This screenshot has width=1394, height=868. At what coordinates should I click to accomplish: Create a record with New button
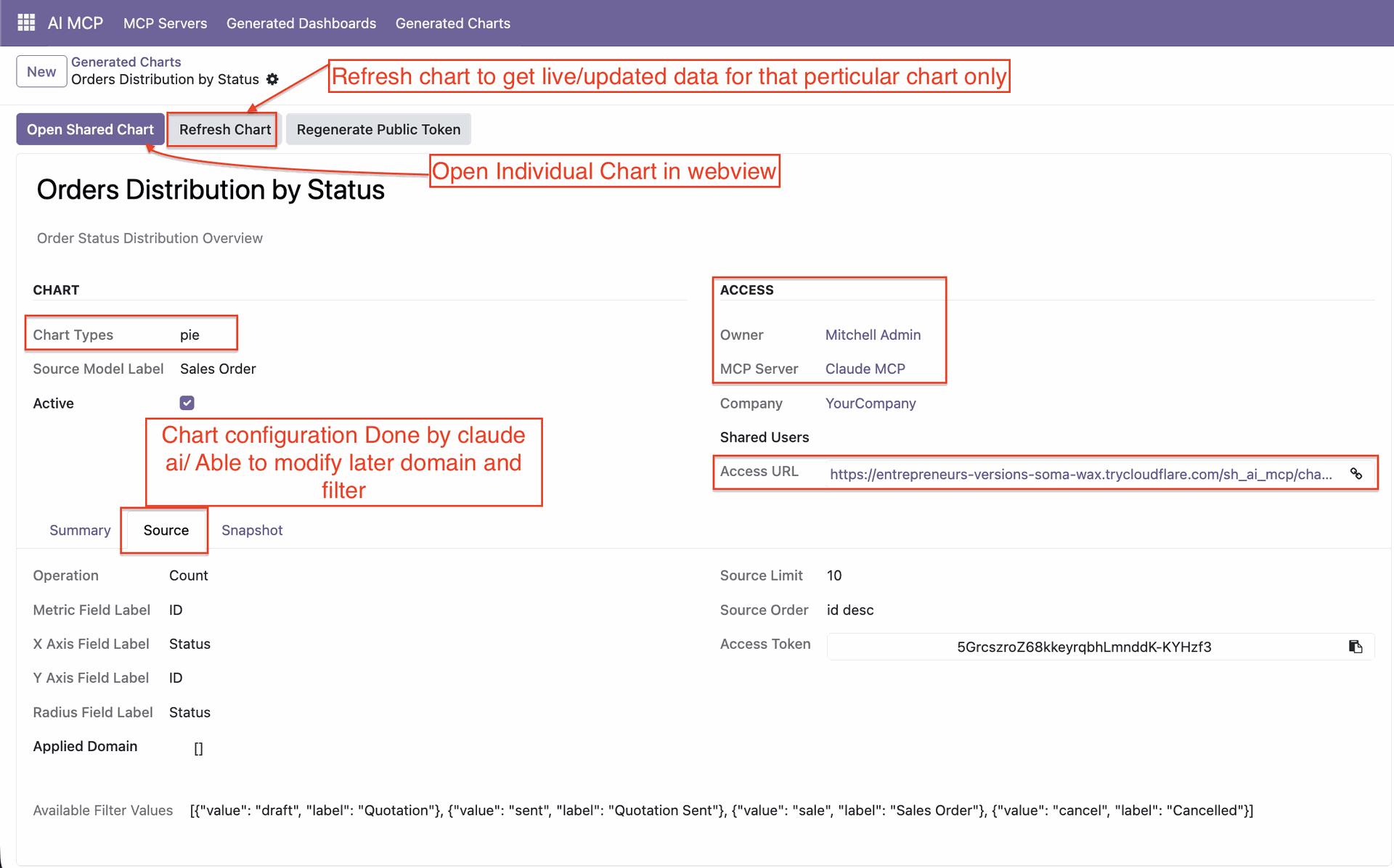point(41,71)
